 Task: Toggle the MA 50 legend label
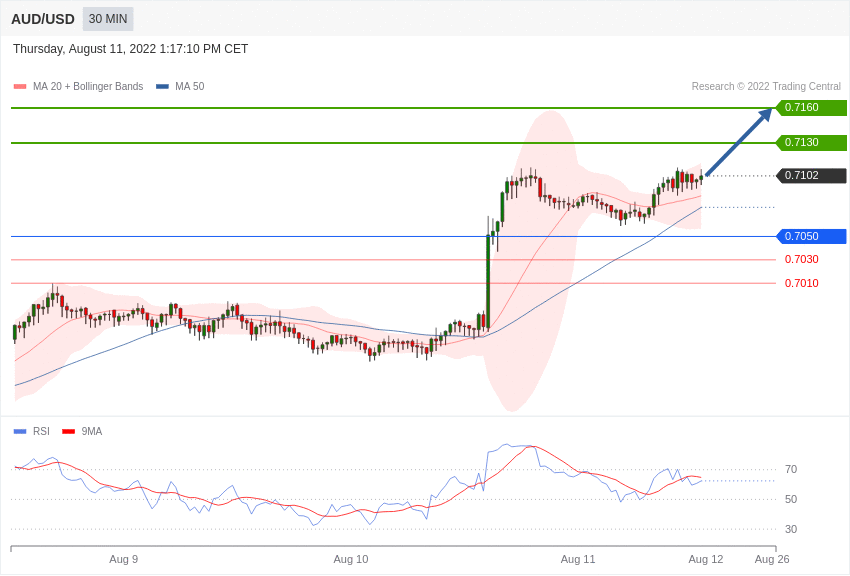coord(190,87)
